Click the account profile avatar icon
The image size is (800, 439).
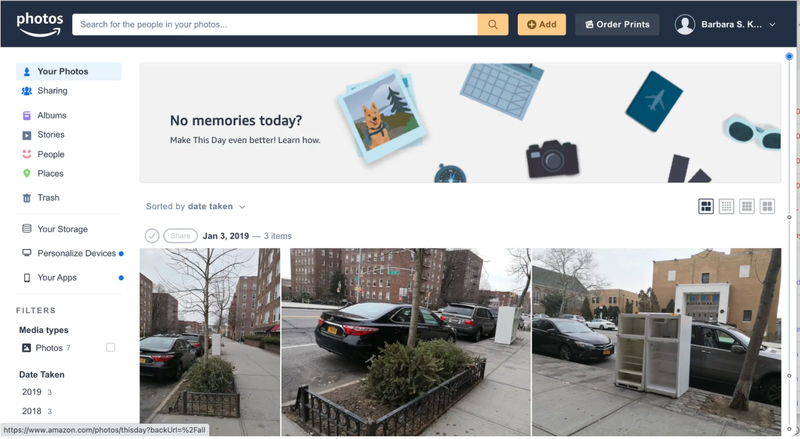click(x=685, y=25)
